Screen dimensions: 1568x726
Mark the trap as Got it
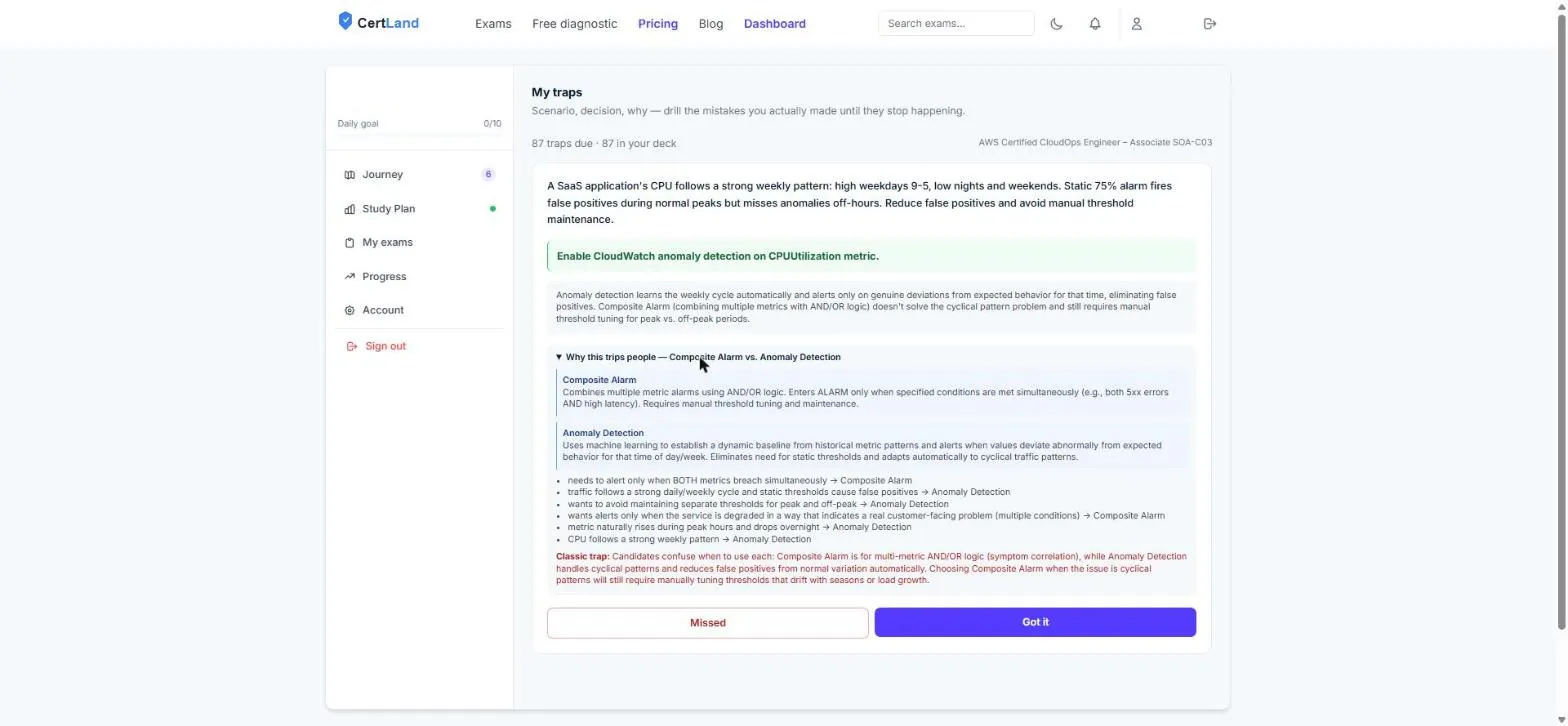point(1035,623)
